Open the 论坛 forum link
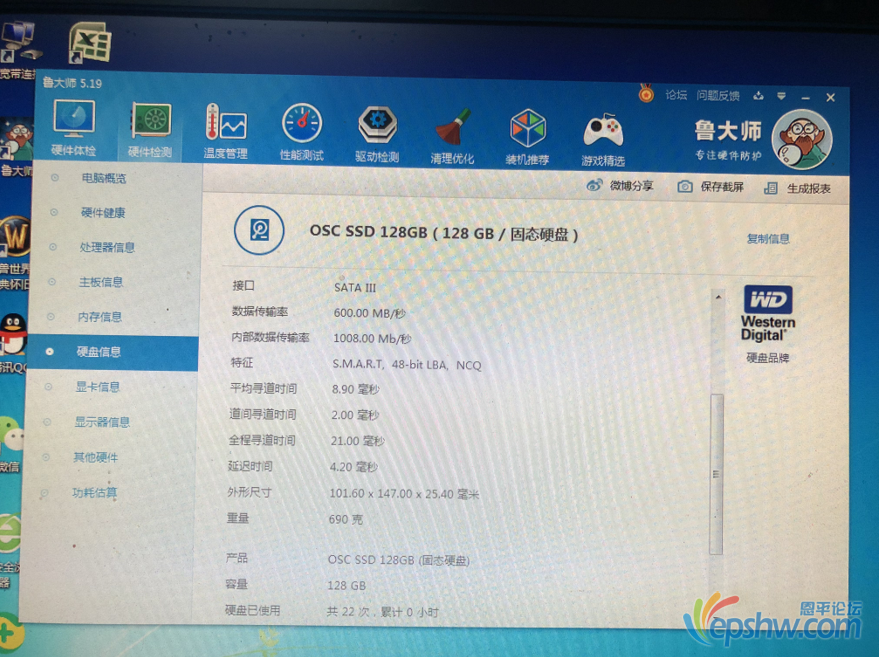The image size is (879, 657). [x=676, y=95]
